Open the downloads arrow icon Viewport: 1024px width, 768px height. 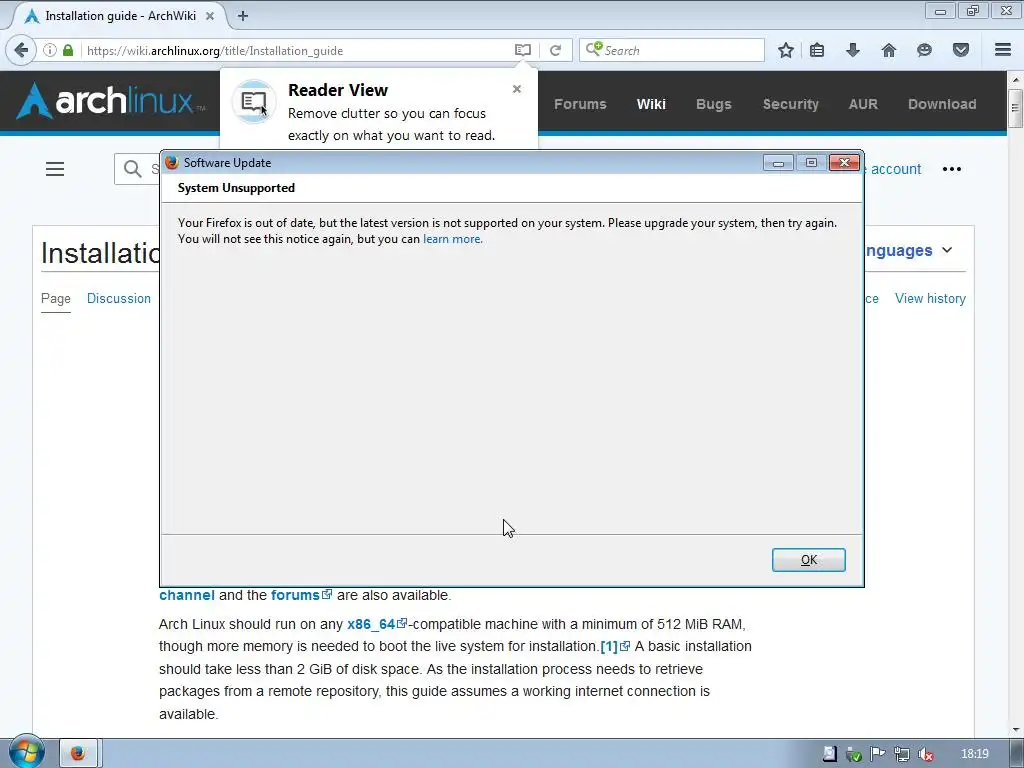click(853, 50)
